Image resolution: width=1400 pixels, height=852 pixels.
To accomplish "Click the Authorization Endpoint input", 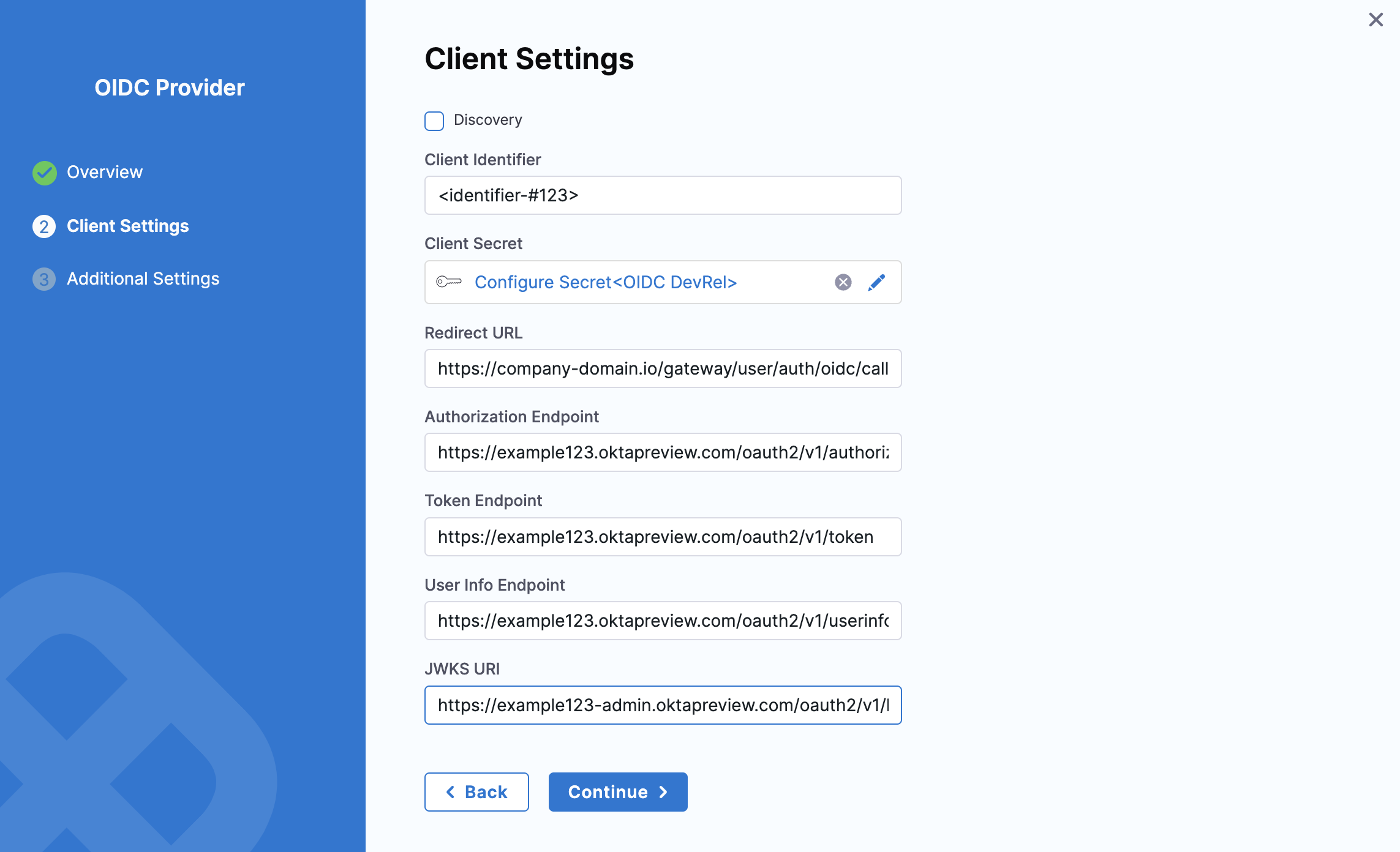I will click(x=663, y=452).
